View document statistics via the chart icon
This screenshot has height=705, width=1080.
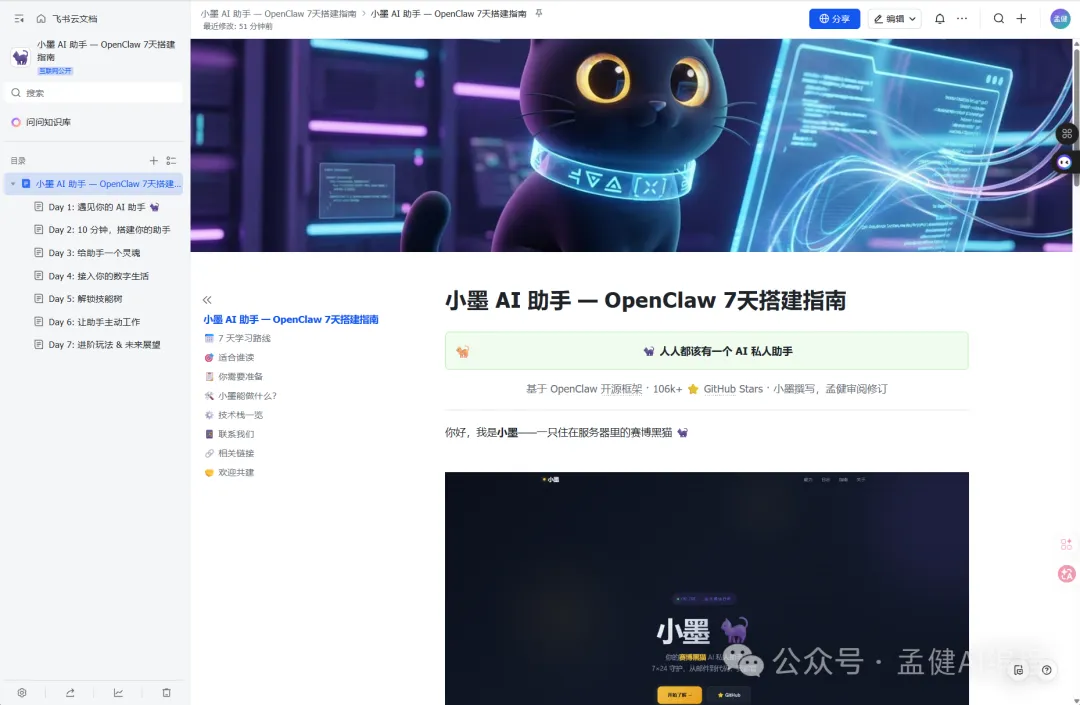[x=118, y=692]
